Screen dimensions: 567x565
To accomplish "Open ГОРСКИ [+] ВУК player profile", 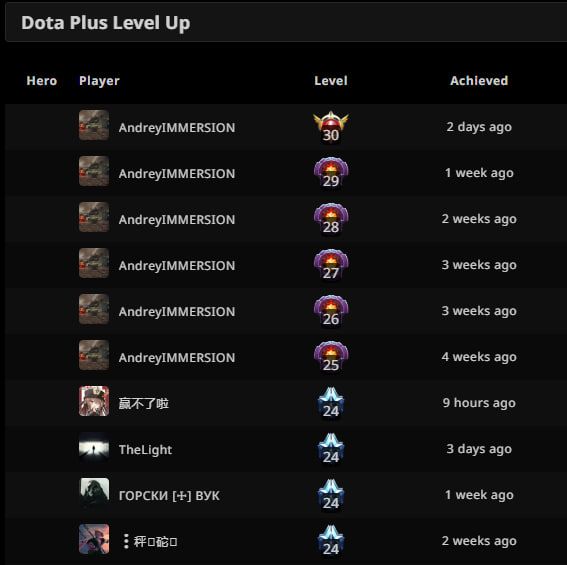I will [169, 495].
